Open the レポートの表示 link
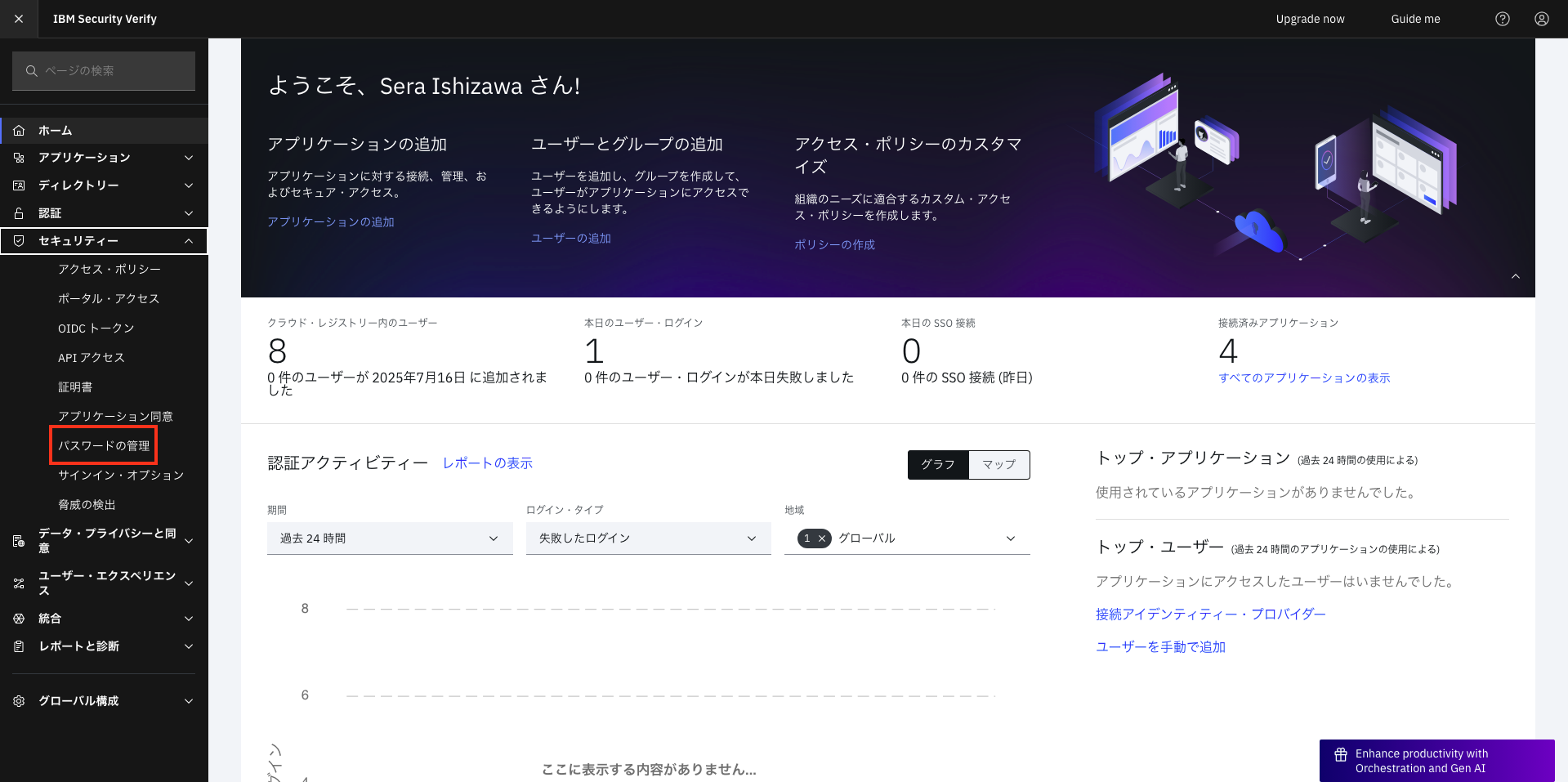This screenshot has width=1568, height=782. tap(488, 463)
